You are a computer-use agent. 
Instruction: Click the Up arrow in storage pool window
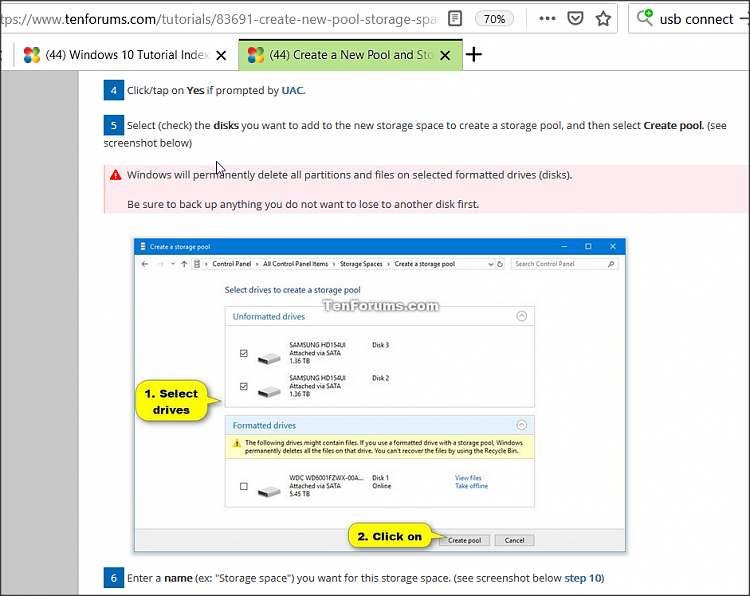184,264
